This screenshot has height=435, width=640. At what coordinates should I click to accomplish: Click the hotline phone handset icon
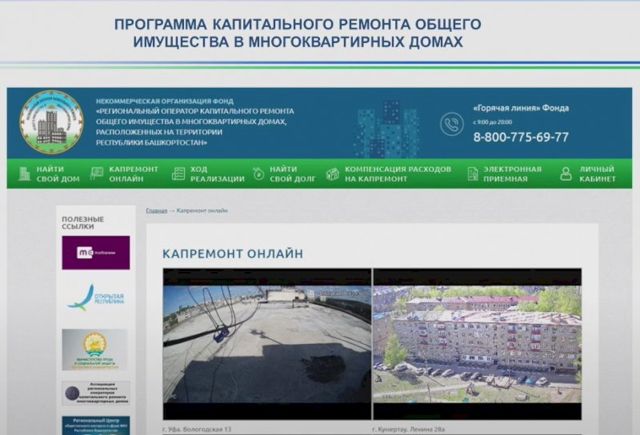coord(451,123)
